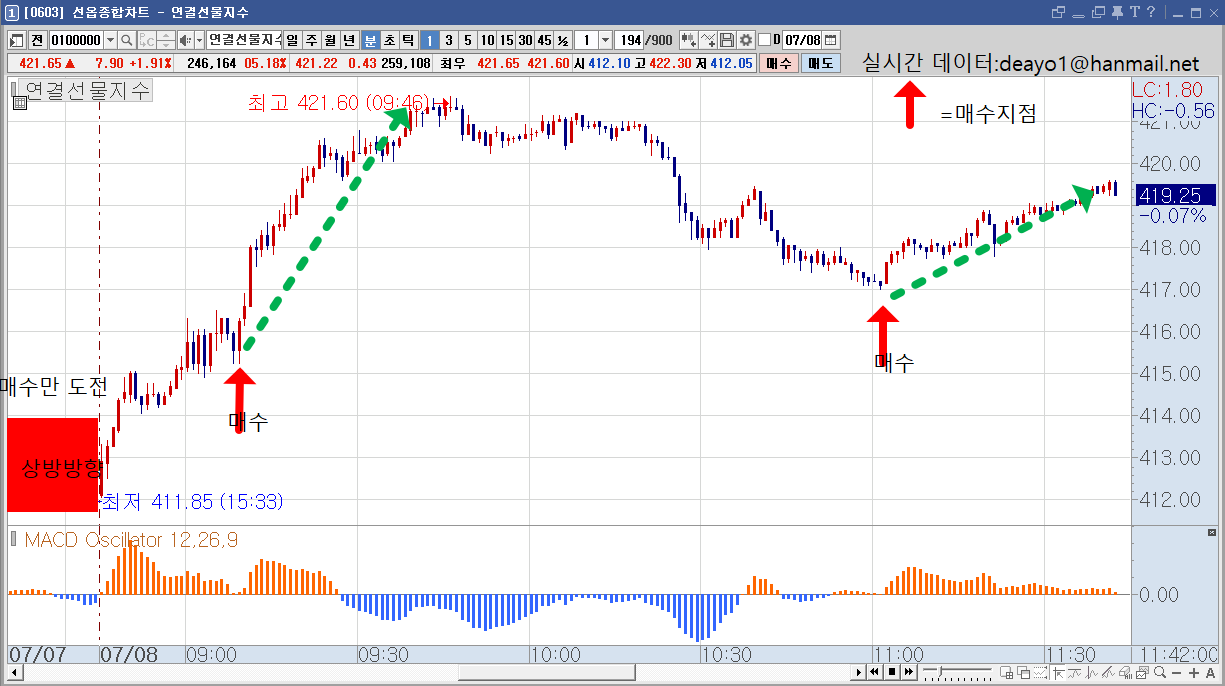Choose the 5-minute interval button
The height and width of the screenshot is (686, 1225).
[467, 40]
